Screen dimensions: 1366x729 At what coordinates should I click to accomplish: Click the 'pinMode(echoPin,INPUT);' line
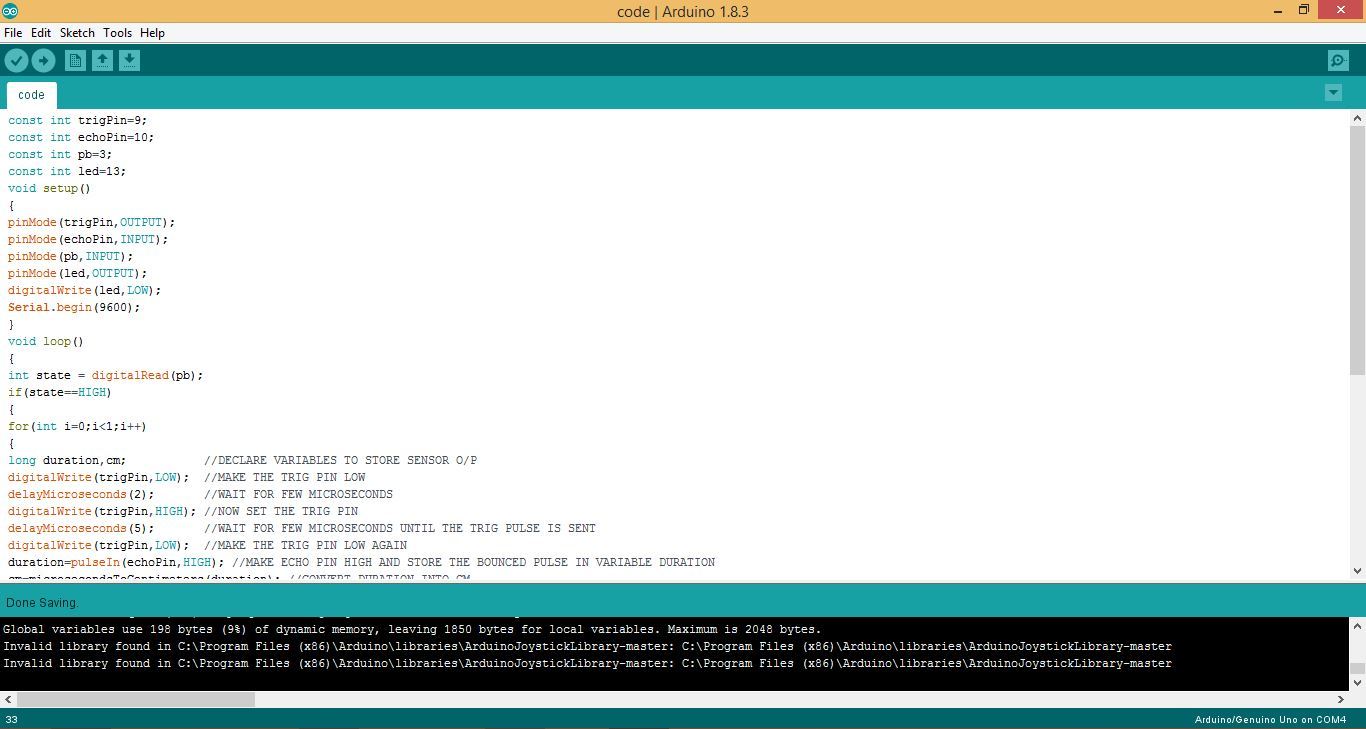[x=88, y=239]
